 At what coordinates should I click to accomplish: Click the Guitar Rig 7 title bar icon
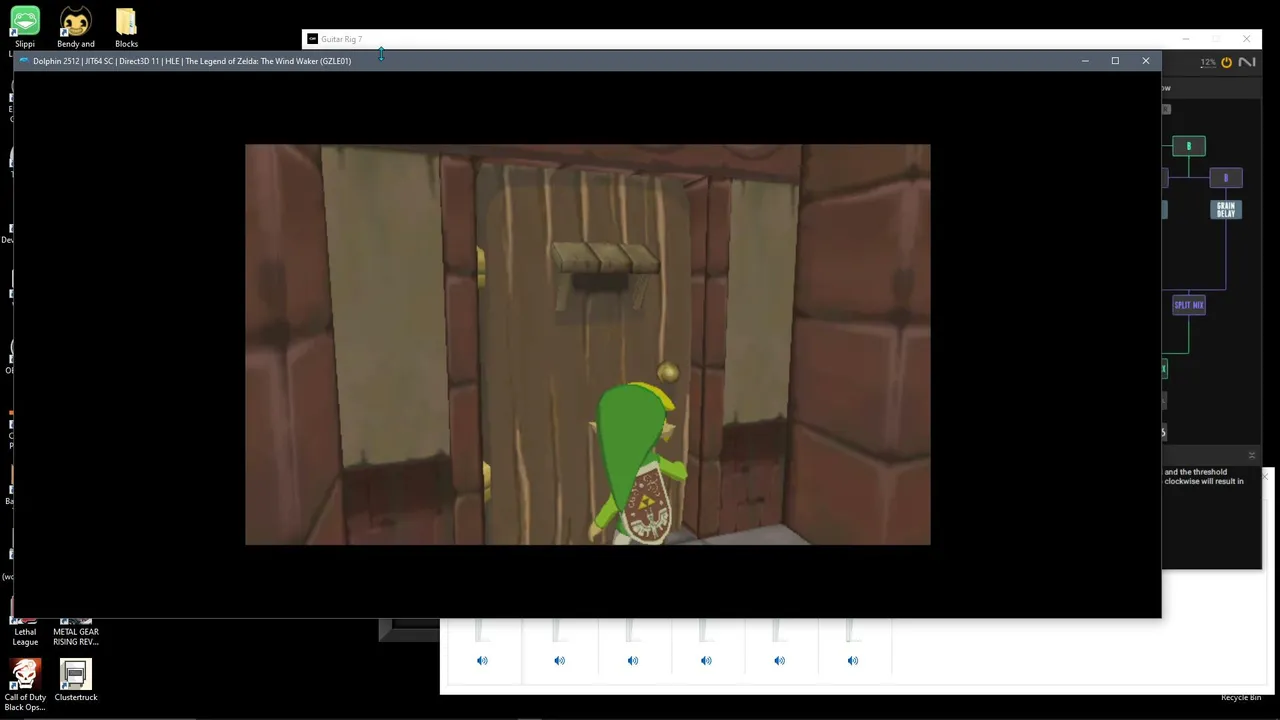click(x=312, y=39)
